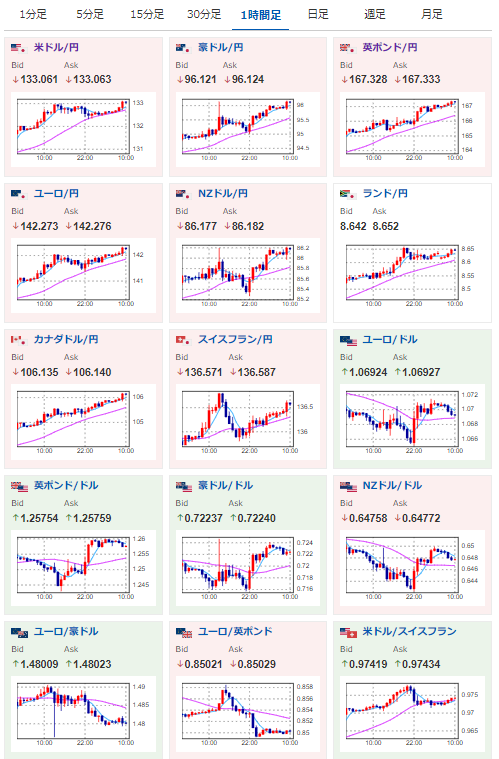499x759 pixels.
Task: Select the 日足 timeframe tab
Action: tap(318, 15)
